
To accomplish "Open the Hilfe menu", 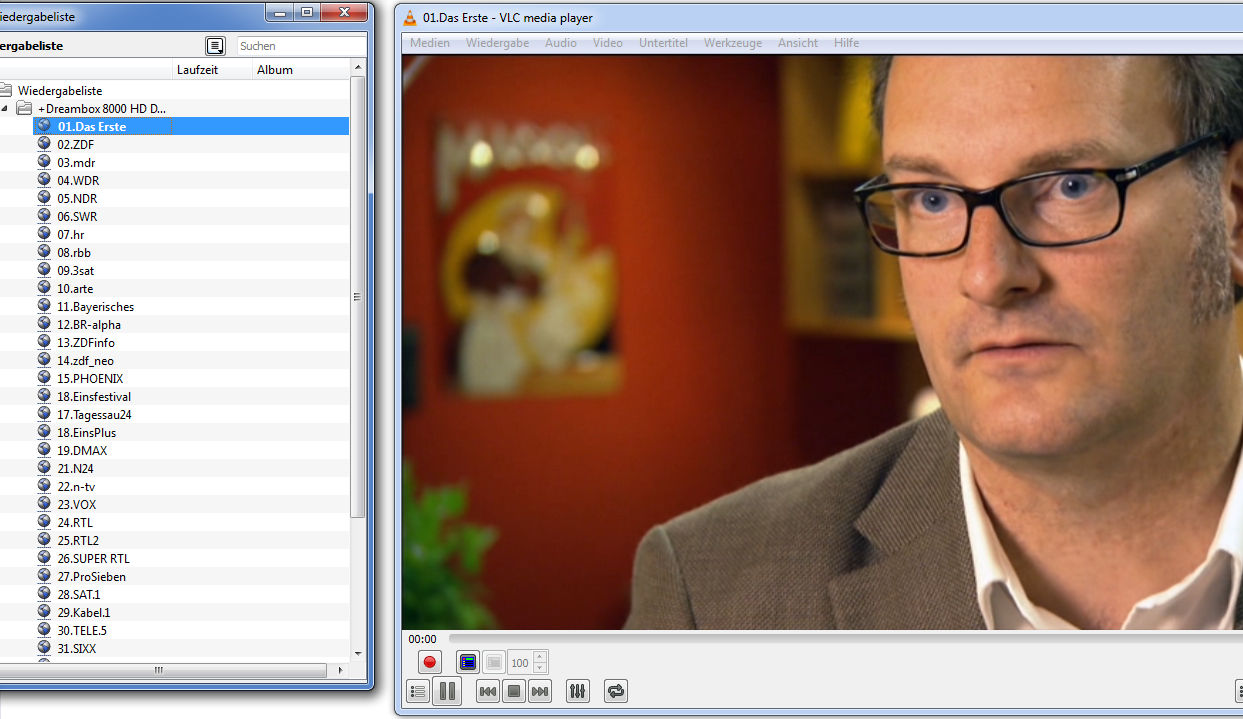I will pos(846,43).
